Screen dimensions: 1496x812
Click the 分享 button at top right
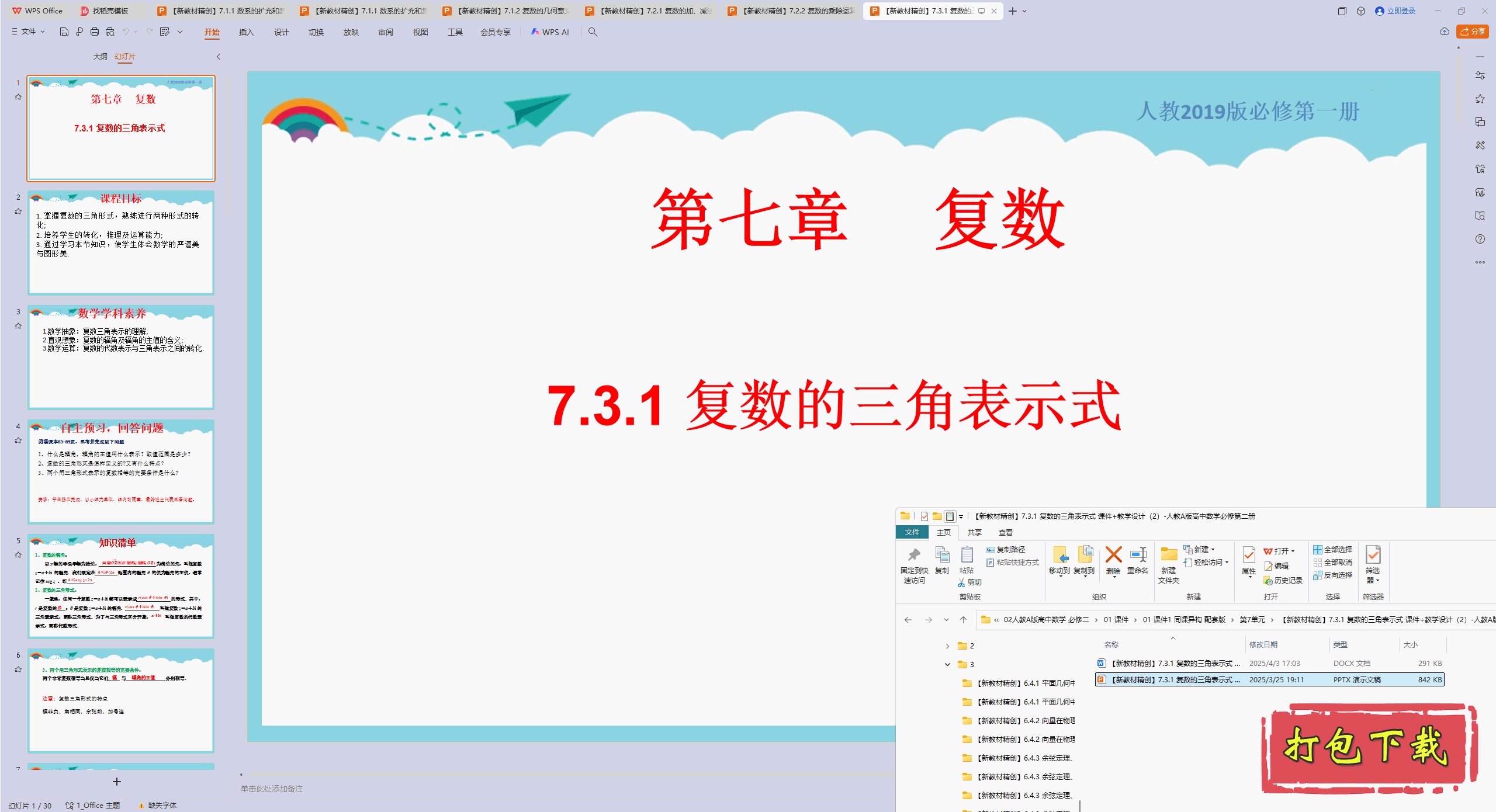click(x=1472, y=32)
